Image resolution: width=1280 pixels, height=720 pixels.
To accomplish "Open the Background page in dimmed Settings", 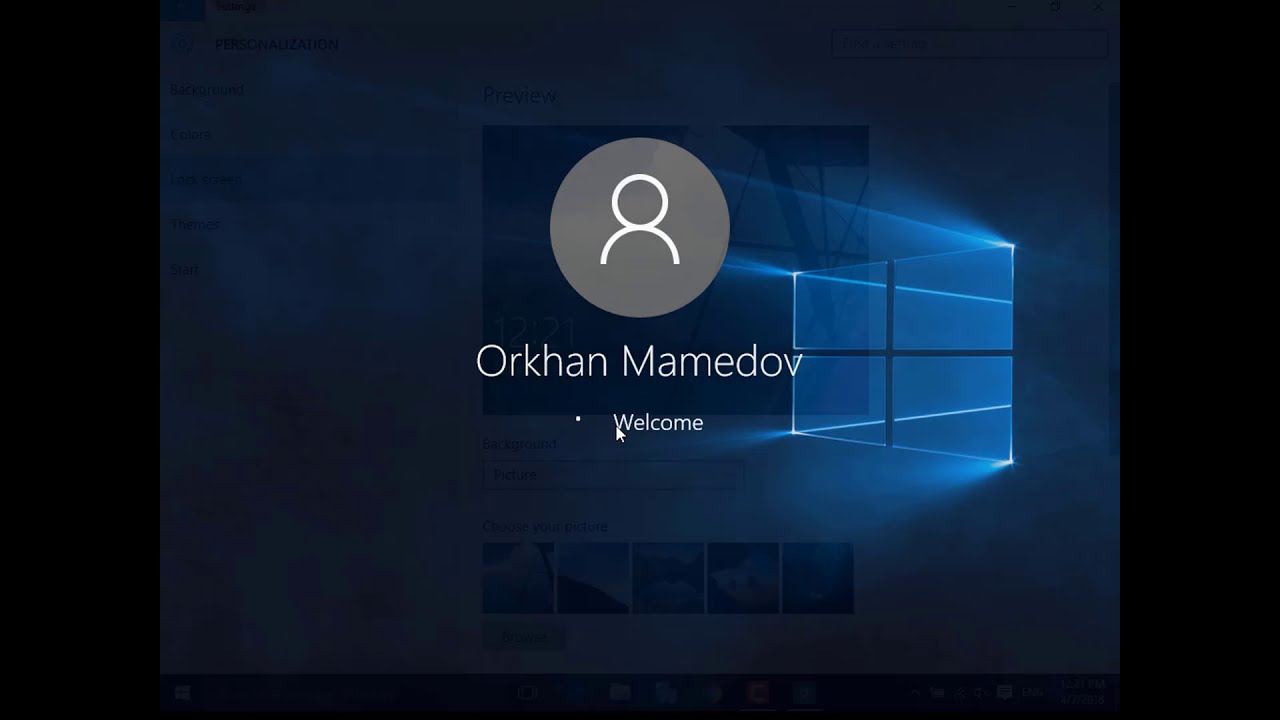I will point(207,89).
